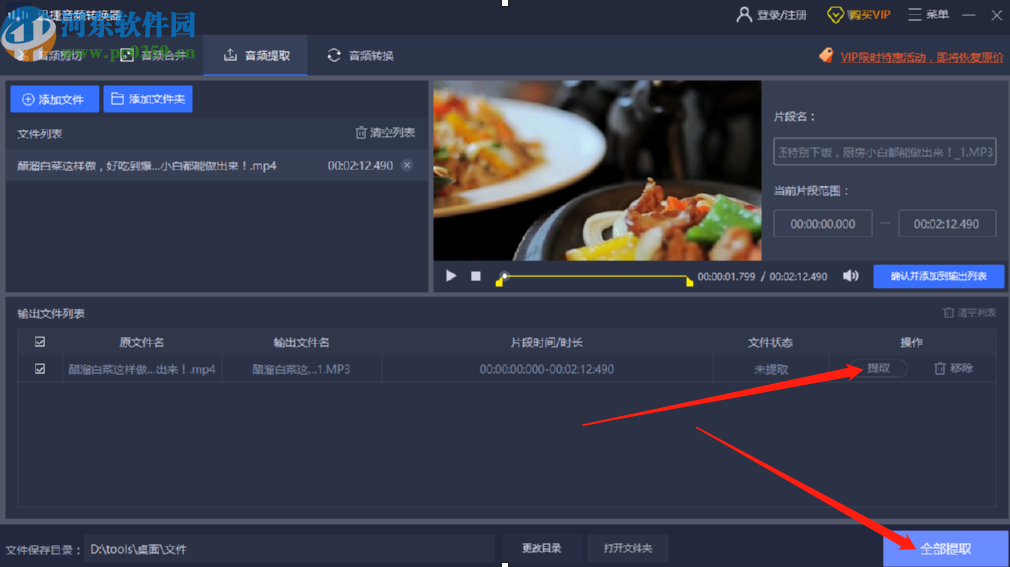The image size is (1010, 567).
Task: Click the 未提取 status cell
Action: click(771, 369)
